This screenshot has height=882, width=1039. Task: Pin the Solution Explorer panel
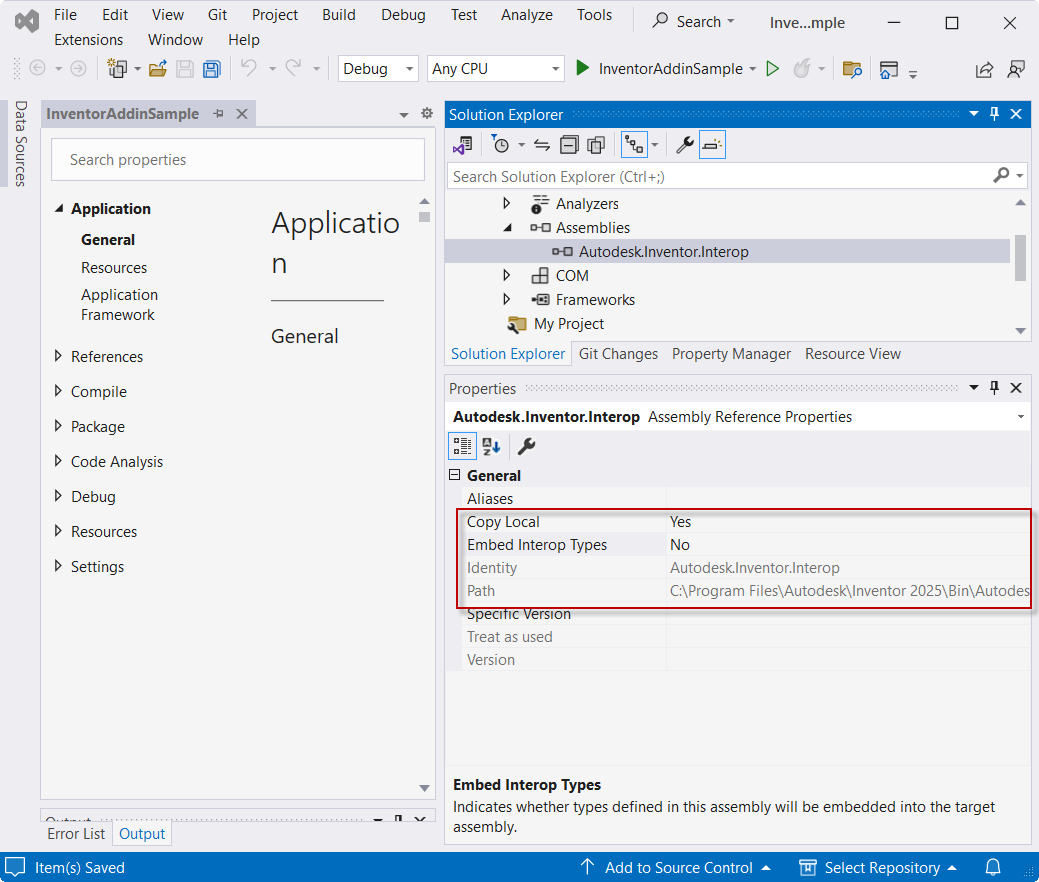(994, 114)
